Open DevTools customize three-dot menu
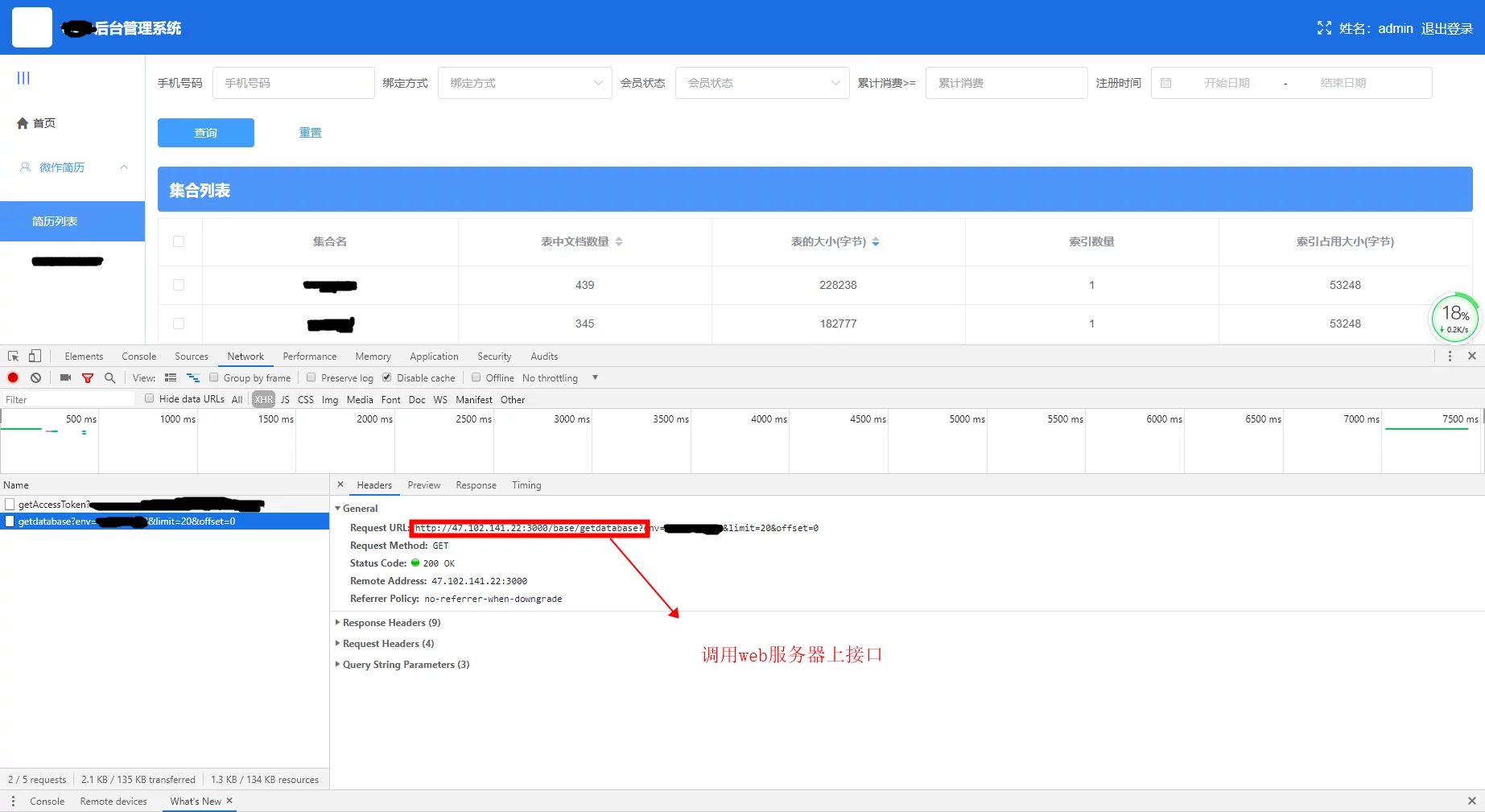1485x812 pixels. [x=1450, y=357]
